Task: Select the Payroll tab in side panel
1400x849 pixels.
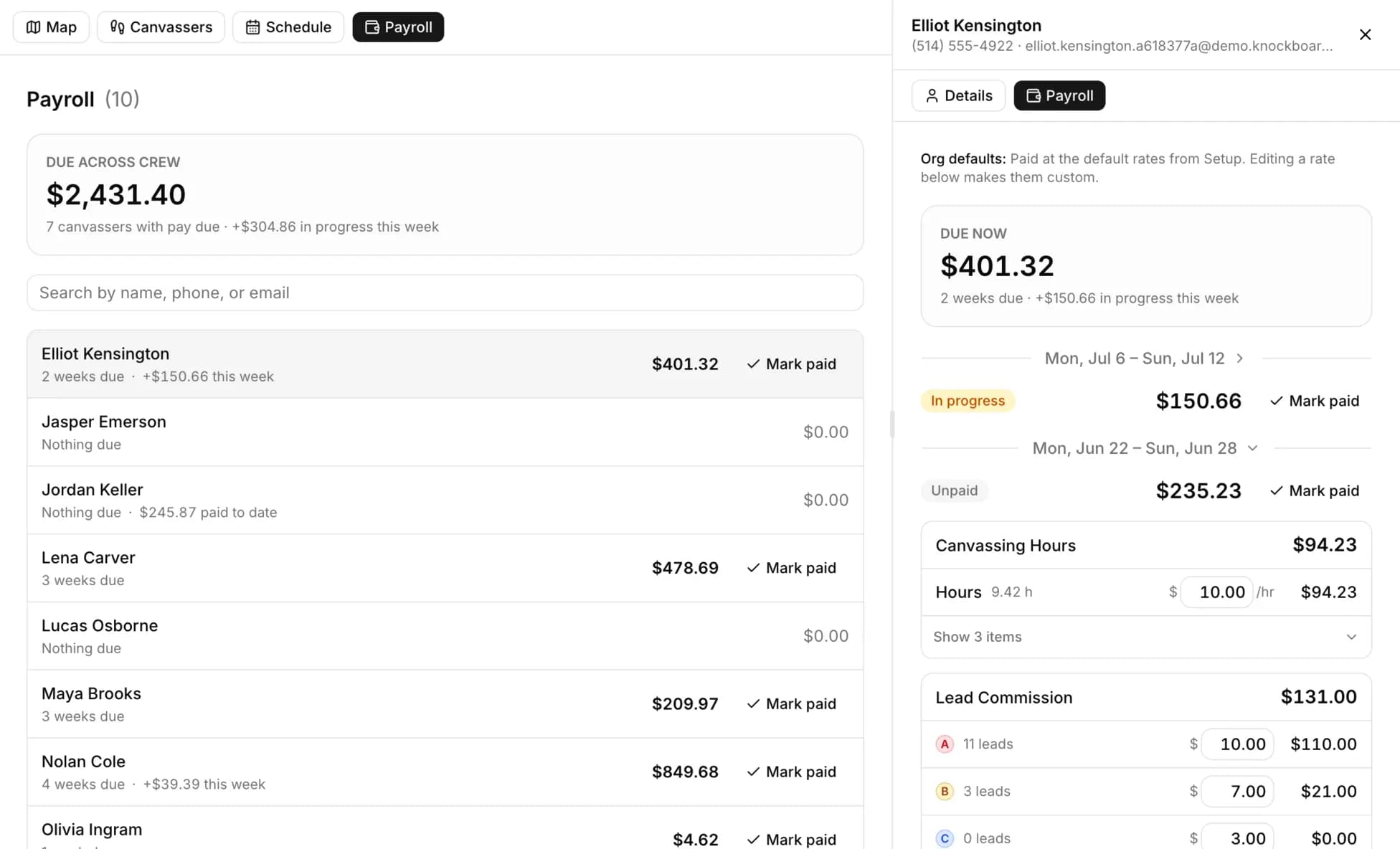Action: click(1059, 95)
